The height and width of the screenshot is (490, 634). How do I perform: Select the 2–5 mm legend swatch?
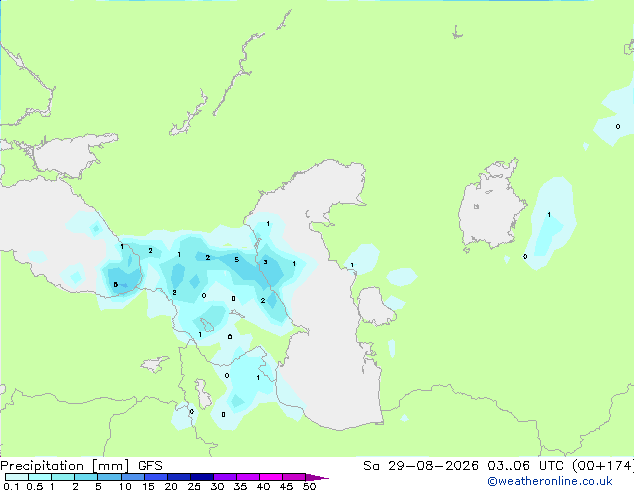click(86, 477)
